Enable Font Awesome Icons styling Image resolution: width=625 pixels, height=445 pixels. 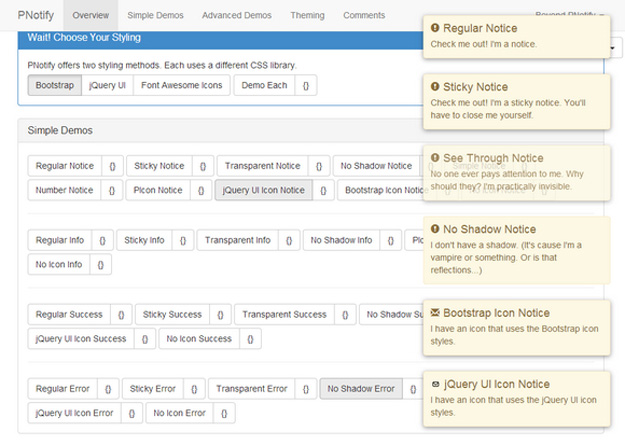pyautogui.click(x=182, y=86)
